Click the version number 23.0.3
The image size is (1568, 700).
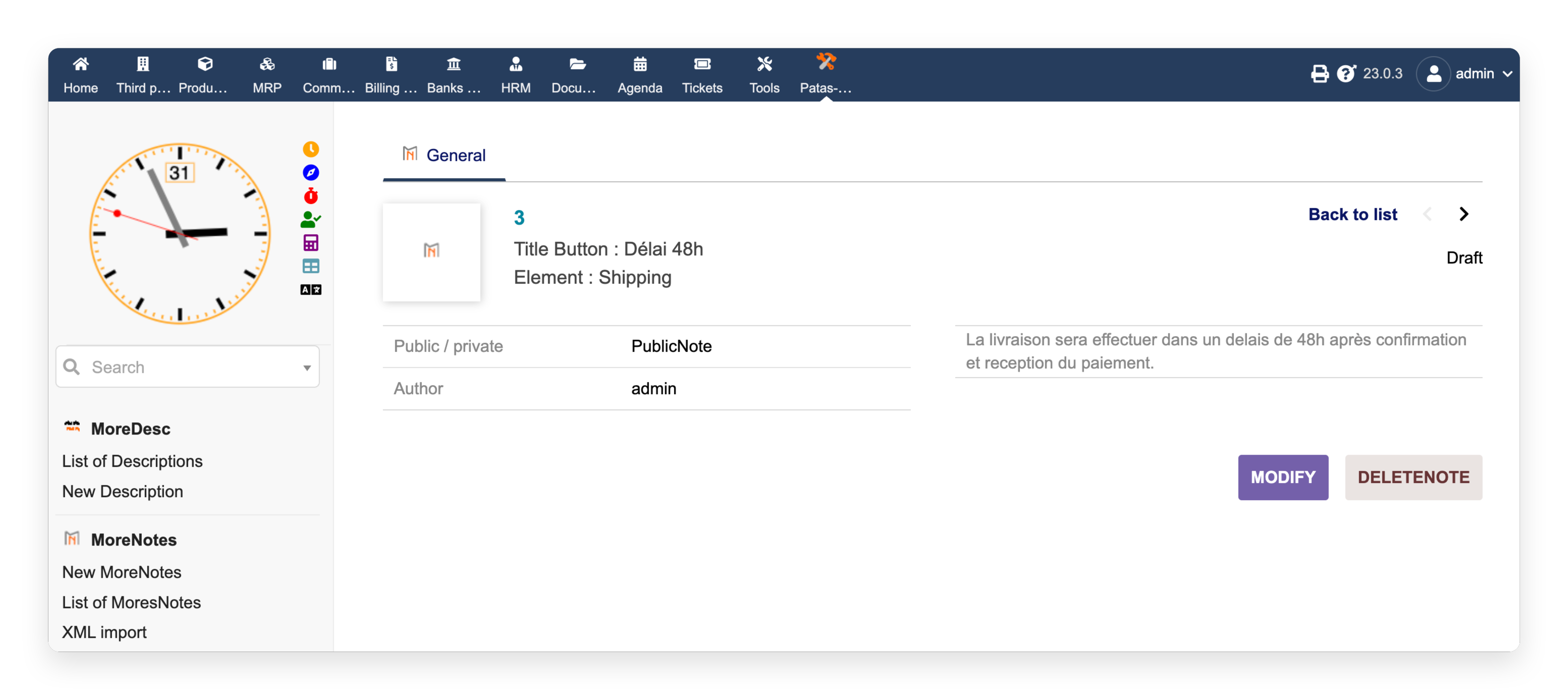point(1382,74)
